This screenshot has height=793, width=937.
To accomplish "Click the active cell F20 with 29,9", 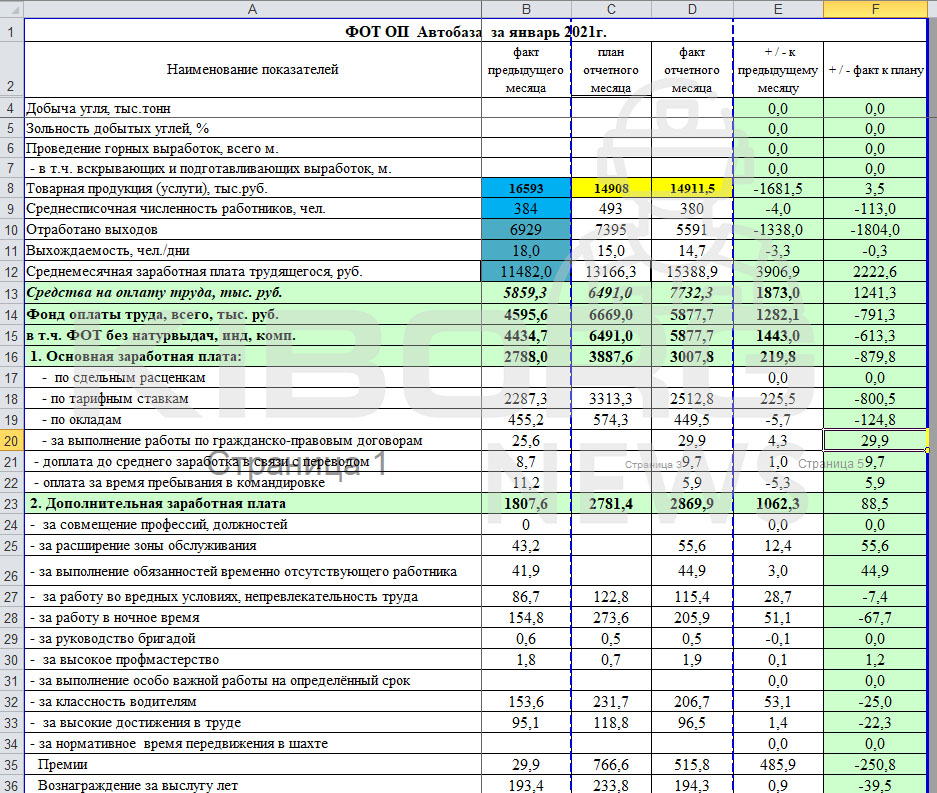I will [875, 441].
